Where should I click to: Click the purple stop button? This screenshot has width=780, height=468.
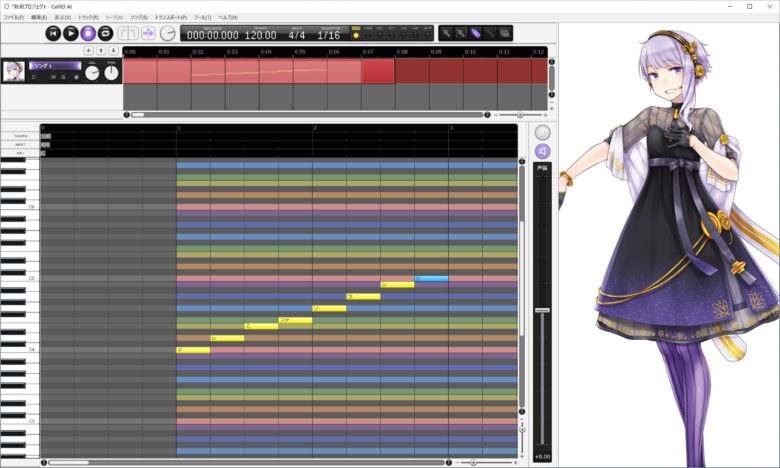[88, 33]
